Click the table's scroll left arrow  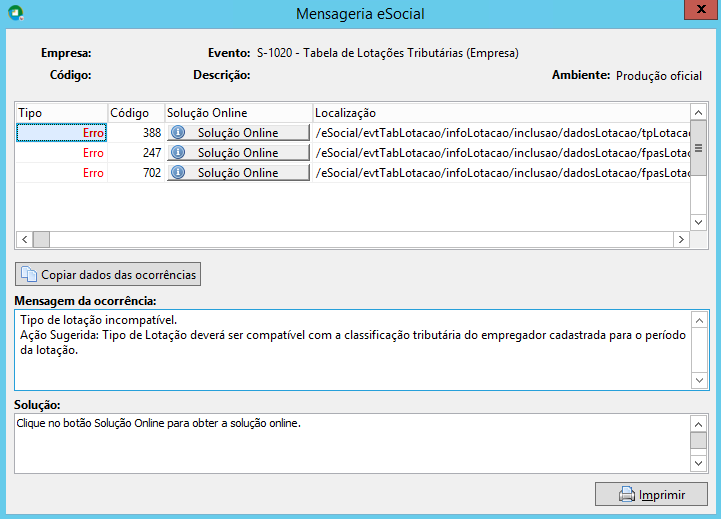tap(25, 240)
